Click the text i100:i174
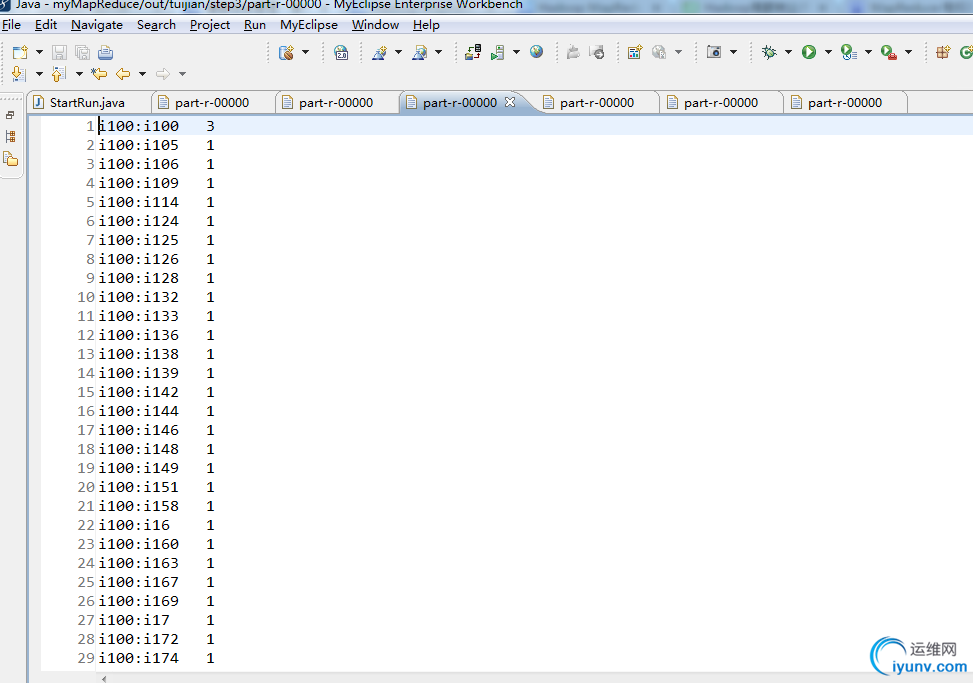 coord(138,658)
